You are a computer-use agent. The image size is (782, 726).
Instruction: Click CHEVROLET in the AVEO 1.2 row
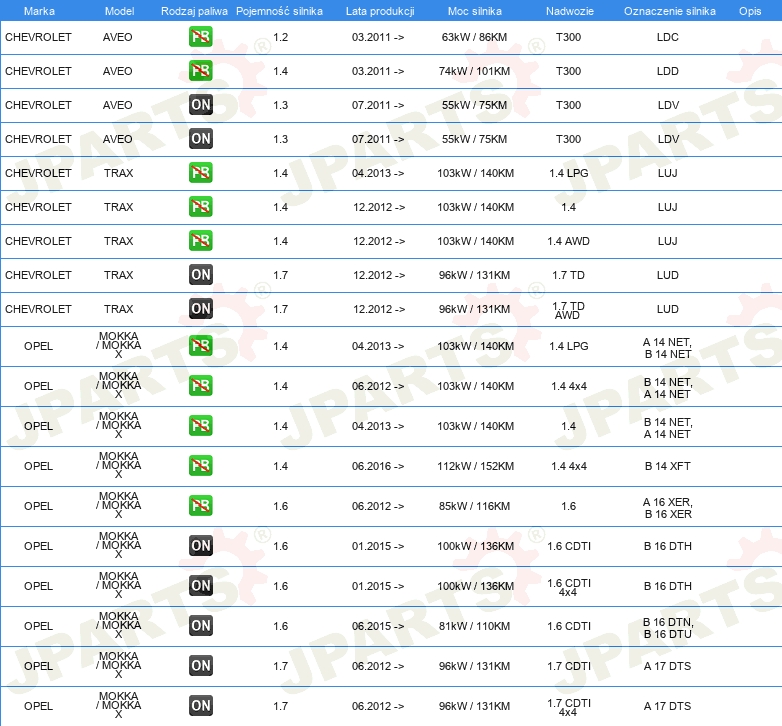pyautogui.click(x=38, y=37)
